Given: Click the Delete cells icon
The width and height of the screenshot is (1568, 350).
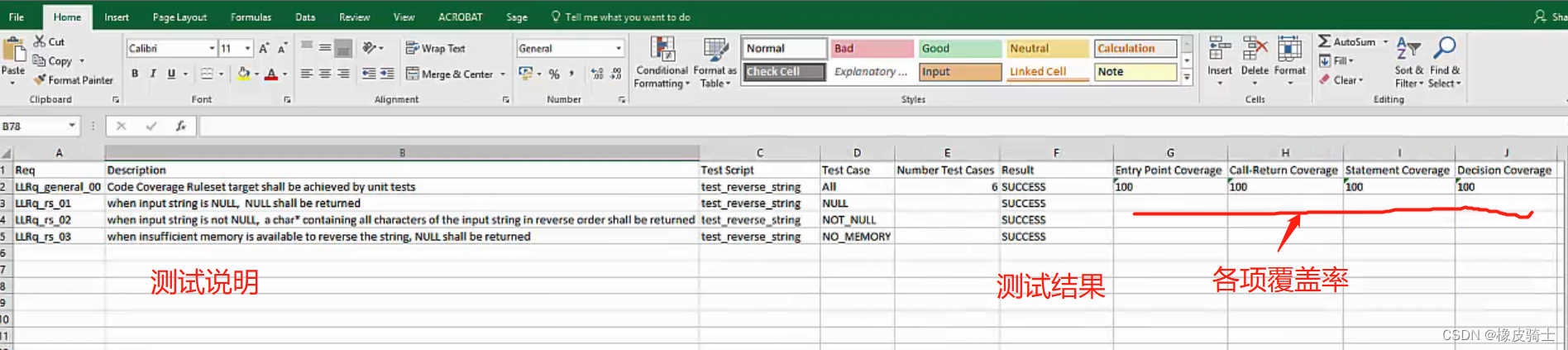Looking at the screenshot, I should point(1255,49).
